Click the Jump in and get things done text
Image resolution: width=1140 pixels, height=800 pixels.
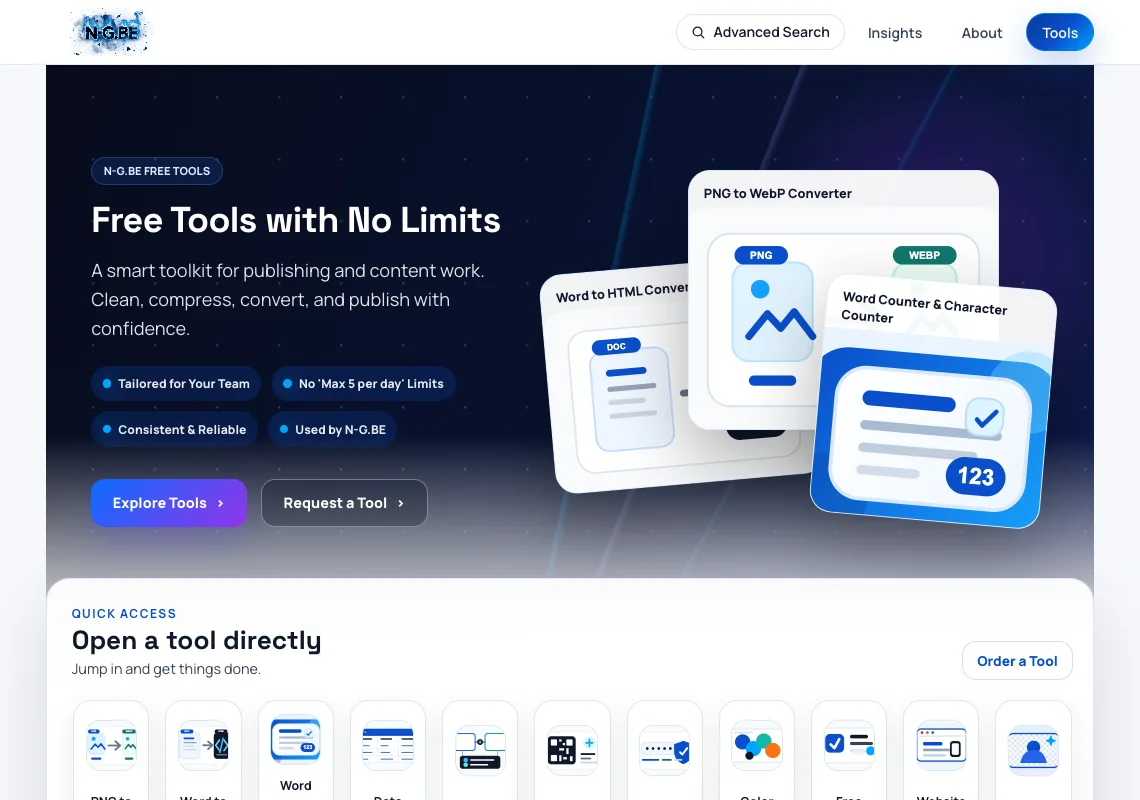click(x=166, y=669)
